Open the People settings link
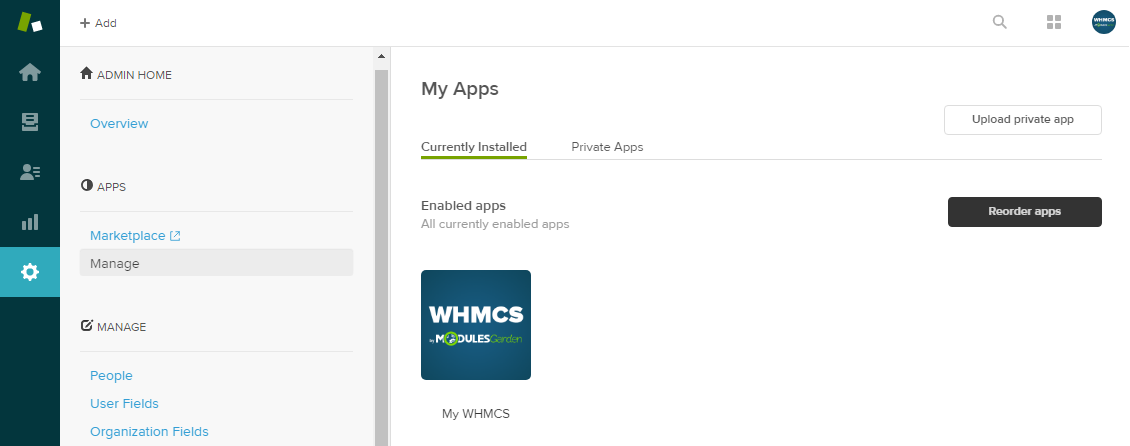The image size is (1130, 446). point(111,375)
